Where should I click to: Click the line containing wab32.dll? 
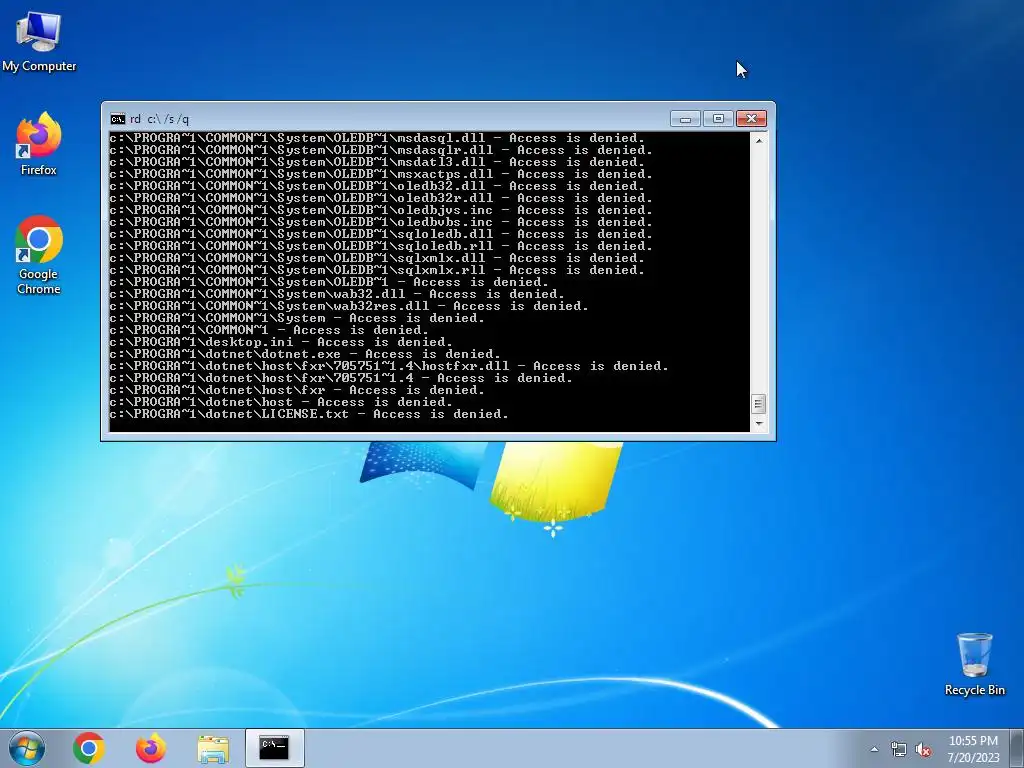(x=337, y=294)
